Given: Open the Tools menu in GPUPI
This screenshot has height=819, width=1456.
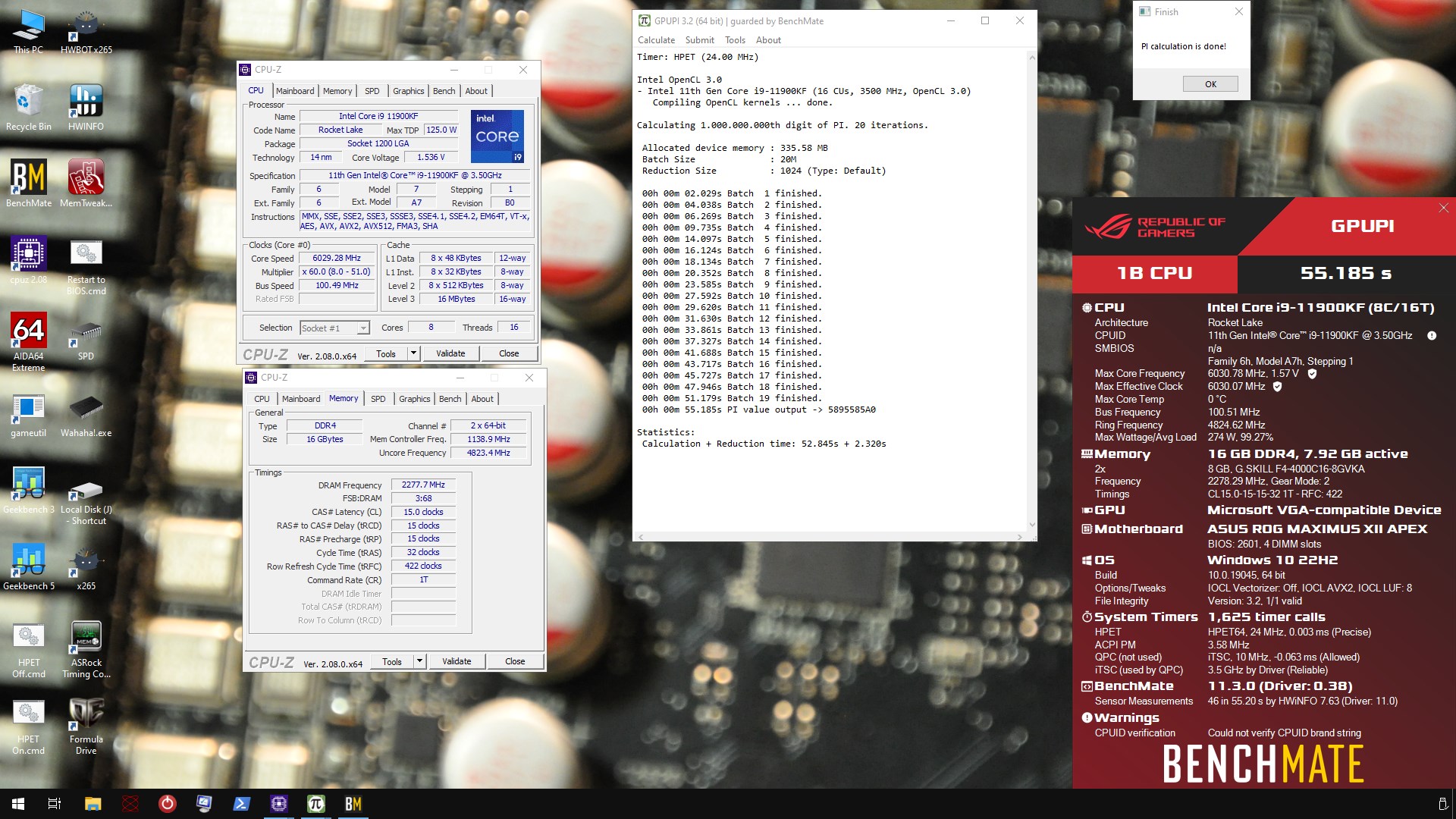Looking at the screenshot, I should click(x=735, y=40).
